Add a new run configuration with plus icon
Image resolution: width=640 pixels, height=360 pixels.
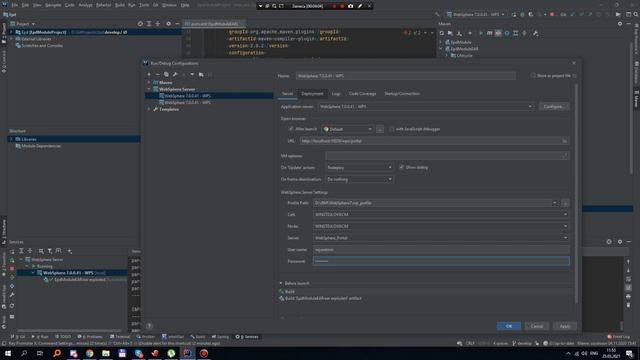pyautogui.click(x=149, y=74)
